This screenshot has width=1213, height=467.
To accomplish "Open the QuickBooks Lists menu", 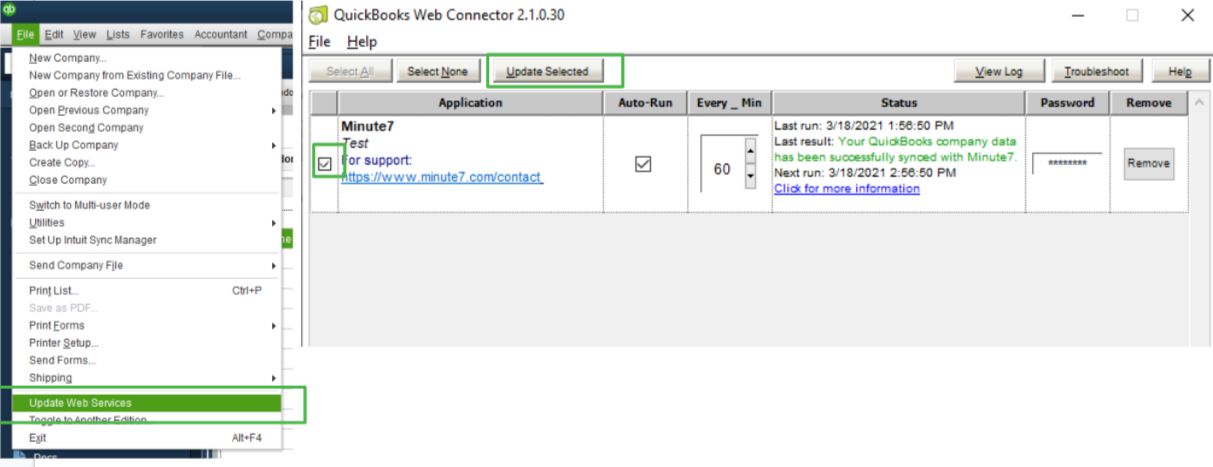I will (118, 34).
